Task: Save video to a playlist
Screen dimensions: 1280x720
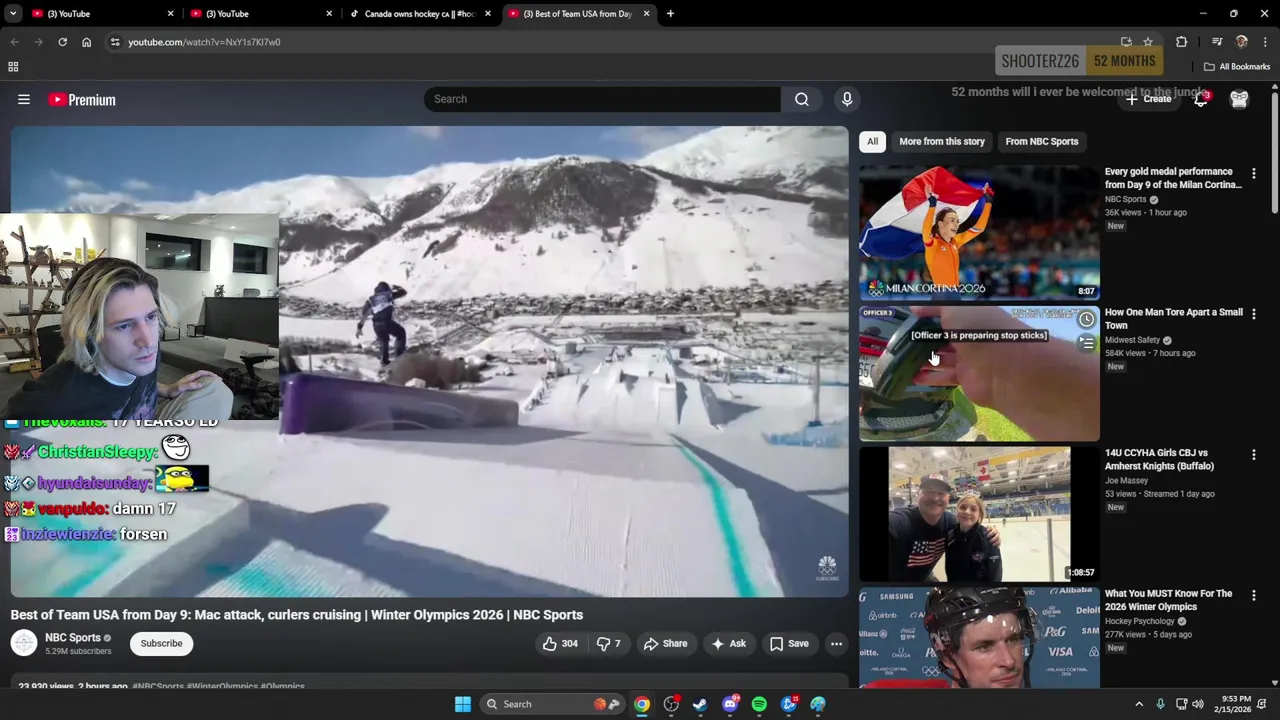Action: pyautogui.click(x=789, y=644)
